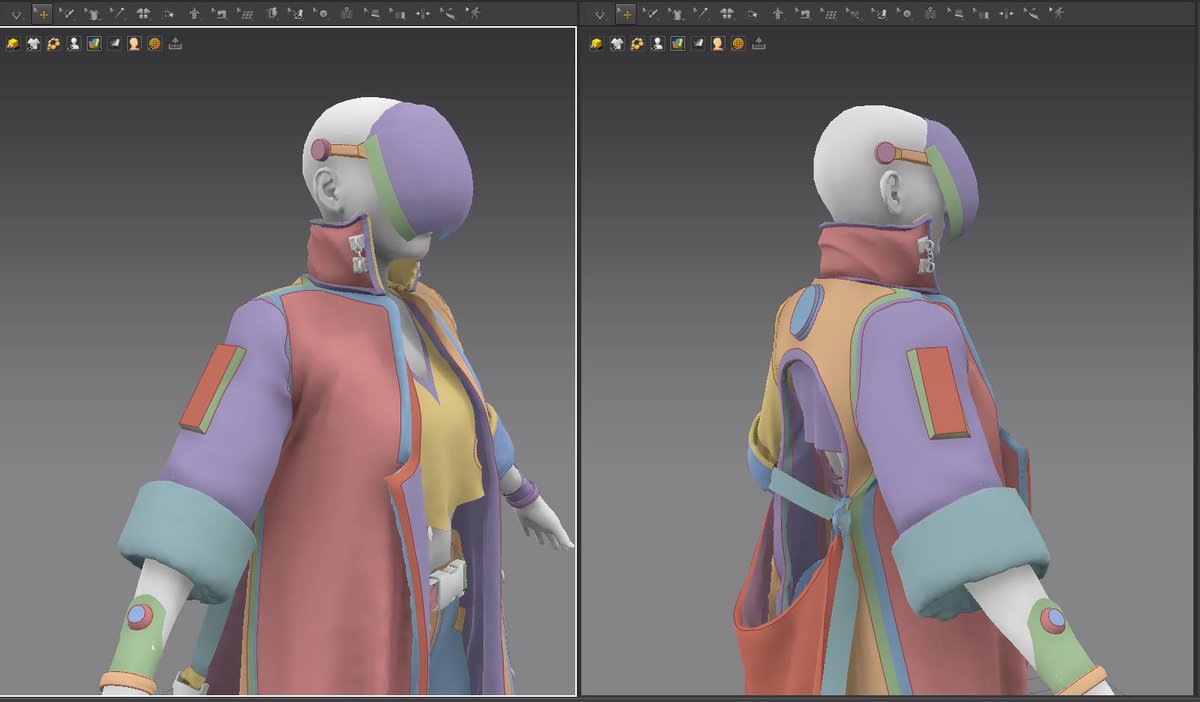
Task: Select the Button tool in right viewport toolbar
Action: 906,14
